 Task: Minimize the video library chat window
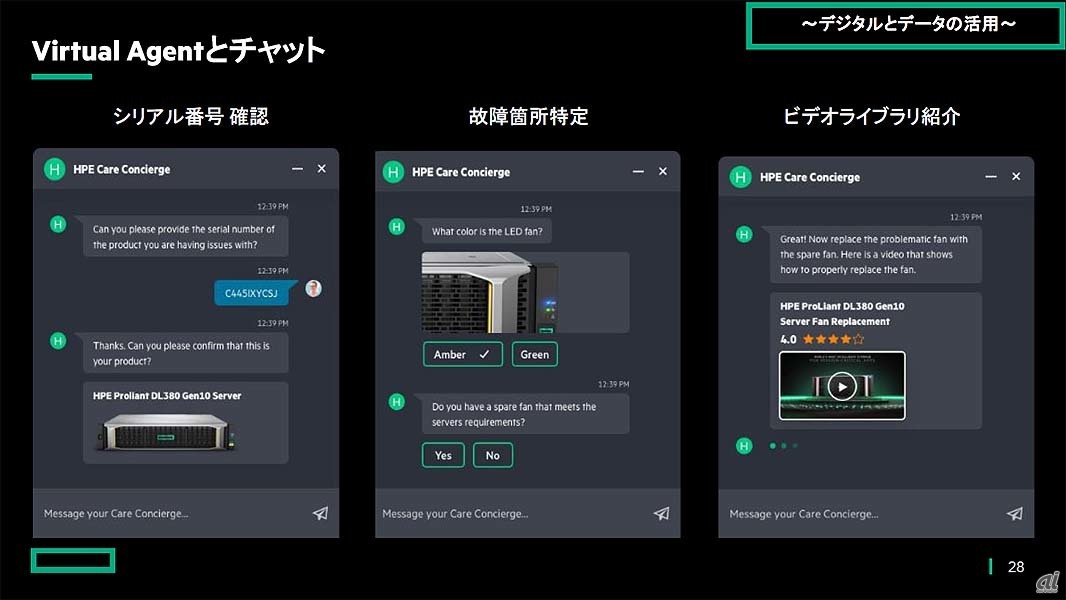click(991, 177)
